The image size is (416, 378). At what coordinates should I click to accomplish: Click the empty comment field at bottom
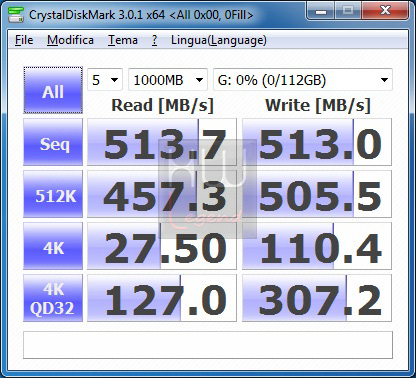point(208,345)
